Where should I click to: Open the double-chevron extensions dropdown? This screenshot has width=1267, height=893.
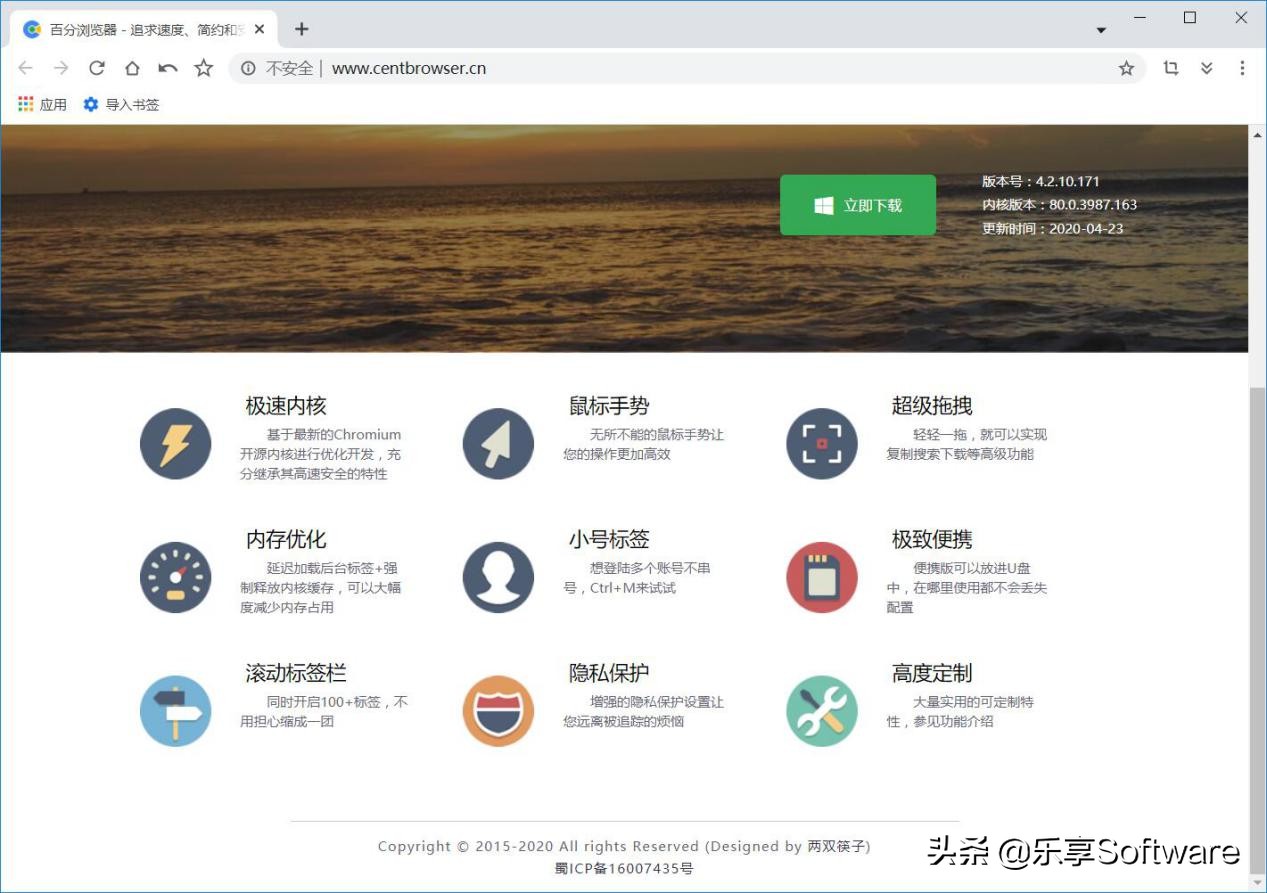[1206, 68]
